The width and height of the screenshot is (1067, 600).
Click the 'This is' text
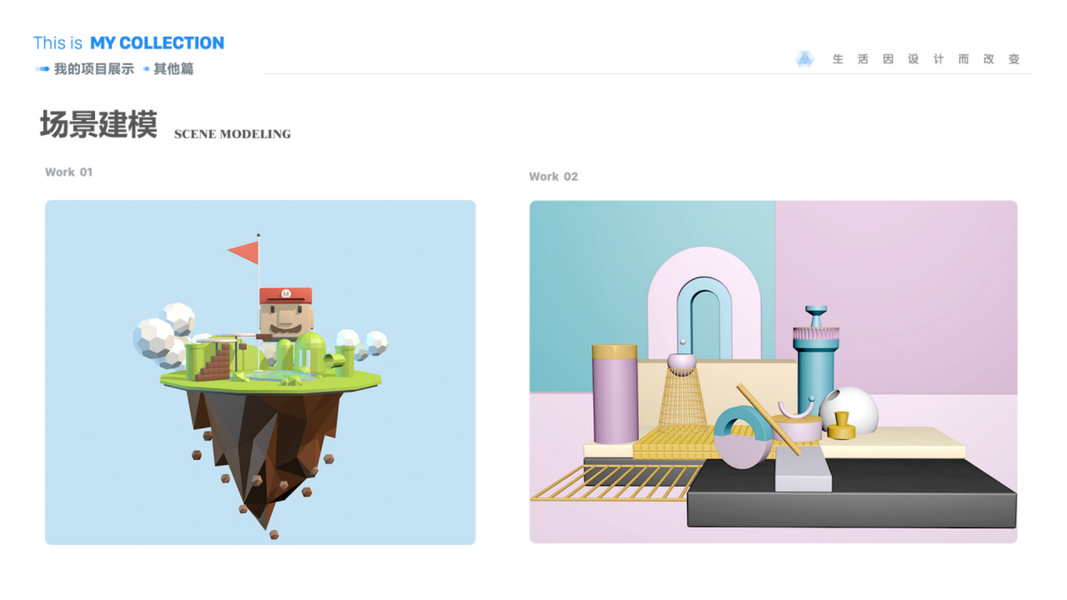pos(58,43)
